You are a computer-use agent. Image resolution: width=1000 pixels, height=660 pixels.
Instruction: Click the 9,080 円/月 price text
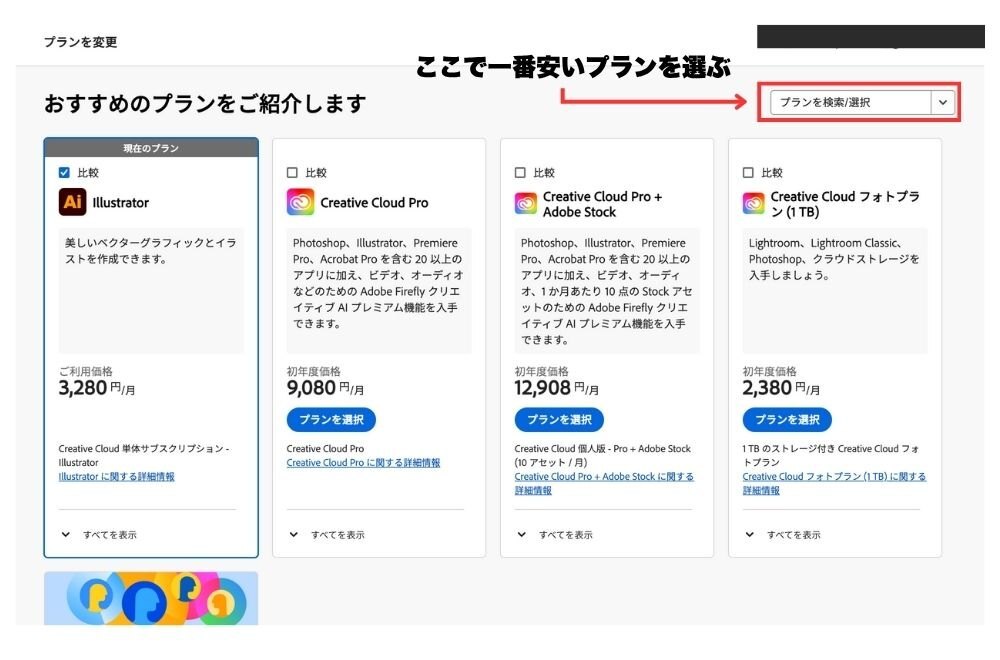click(x=325, y=388)
